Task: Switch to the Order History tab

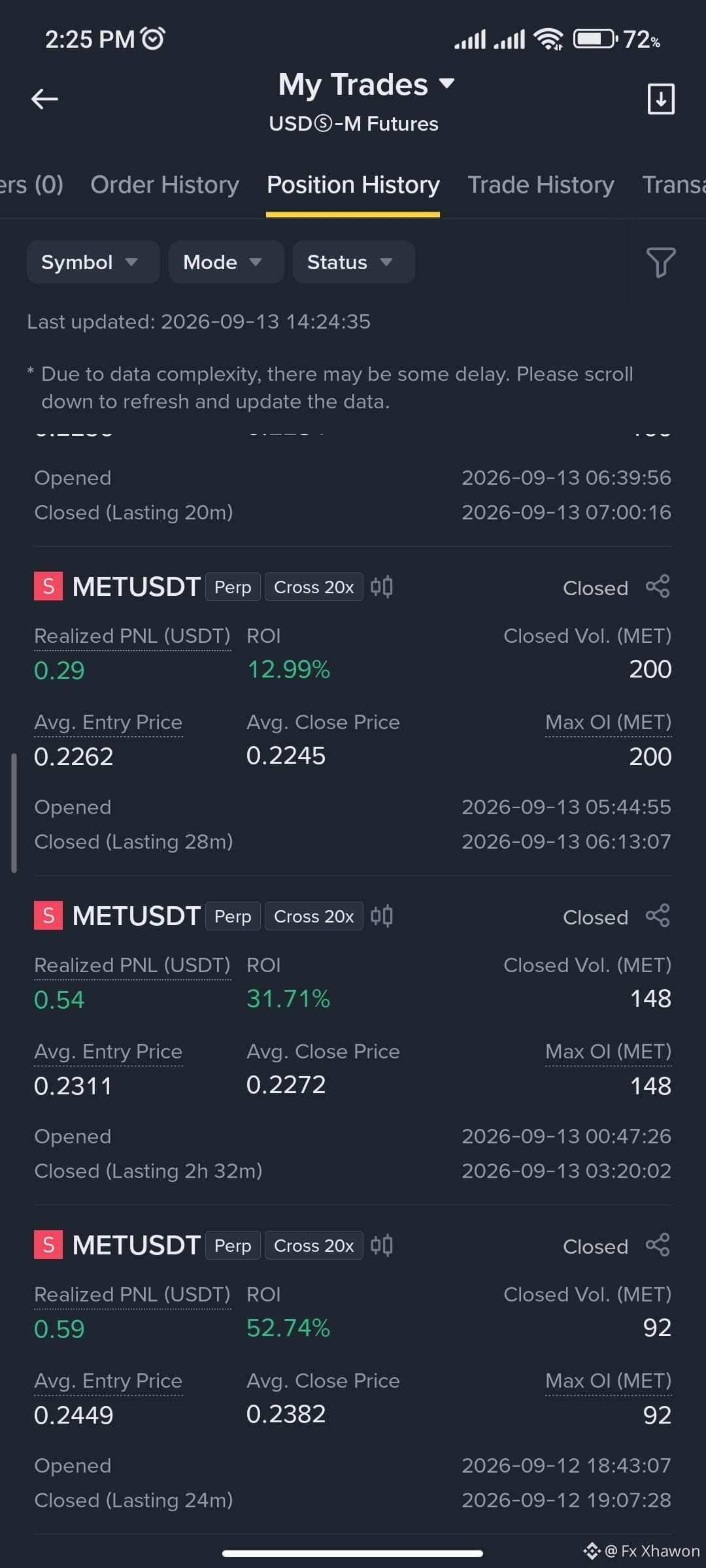Action: point(165,185)
